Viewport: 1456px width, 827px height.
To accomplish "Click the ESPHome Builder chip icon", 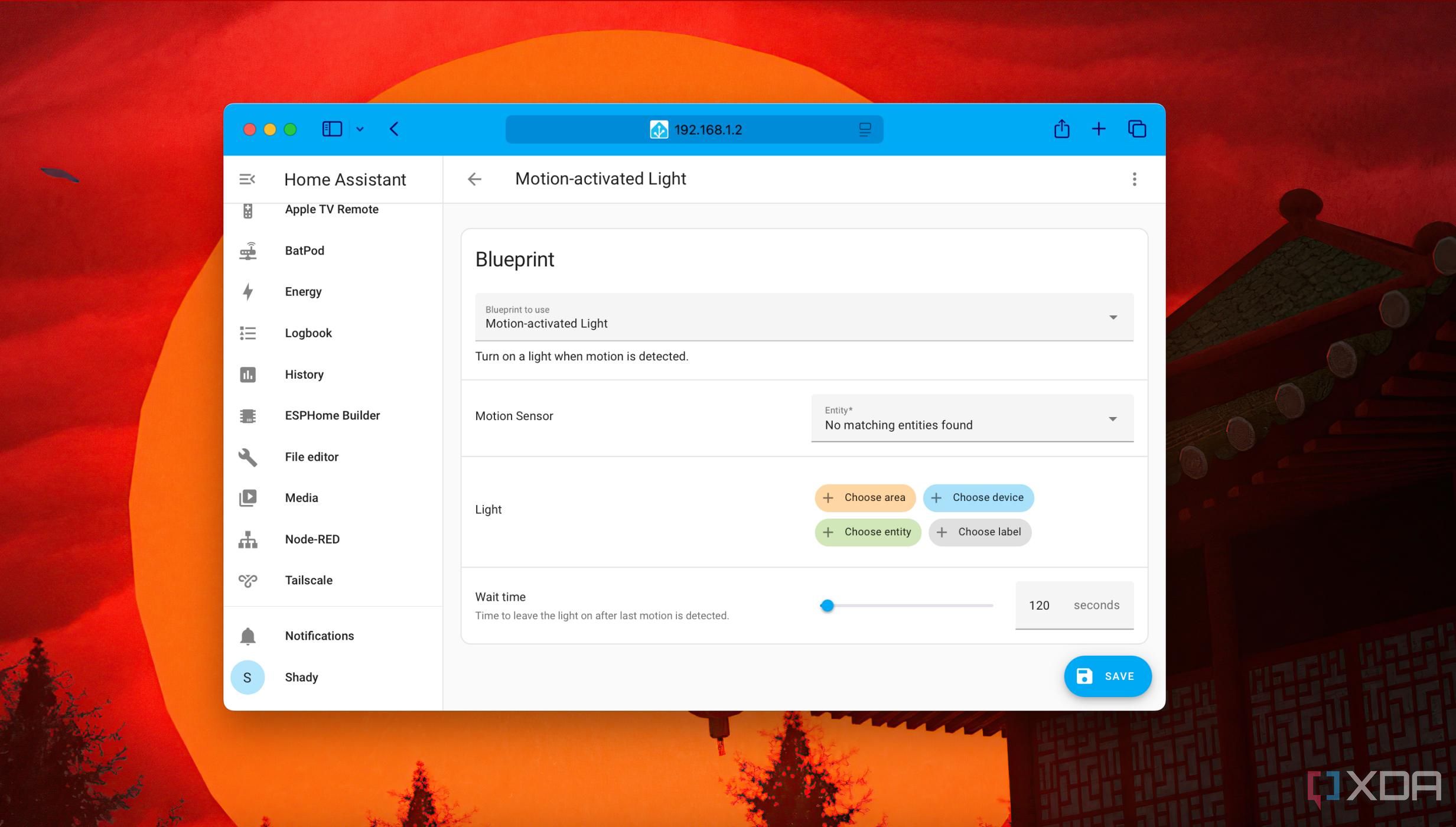I will (x=247, y=416).
